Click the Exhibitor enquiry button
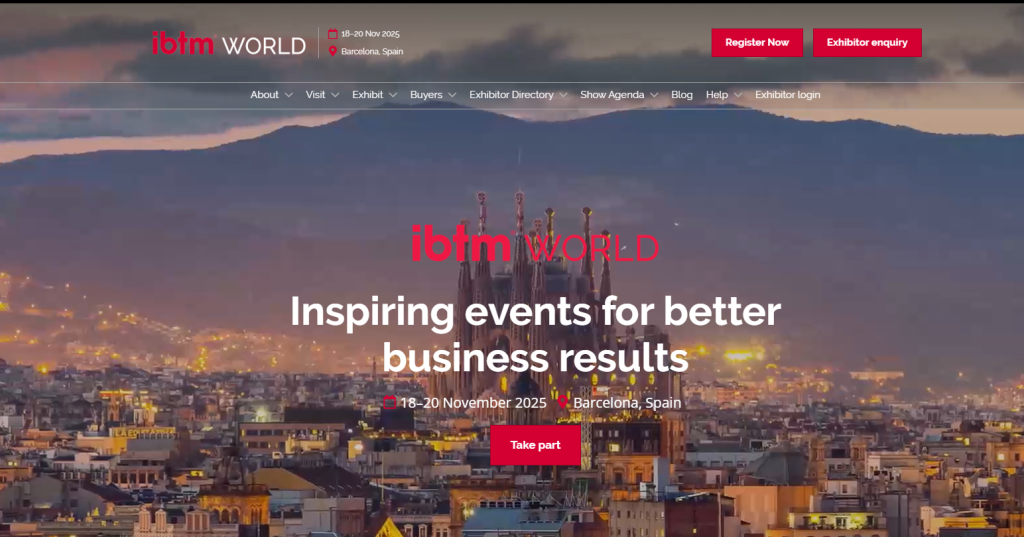The image size is (1024, 537). 867,42
